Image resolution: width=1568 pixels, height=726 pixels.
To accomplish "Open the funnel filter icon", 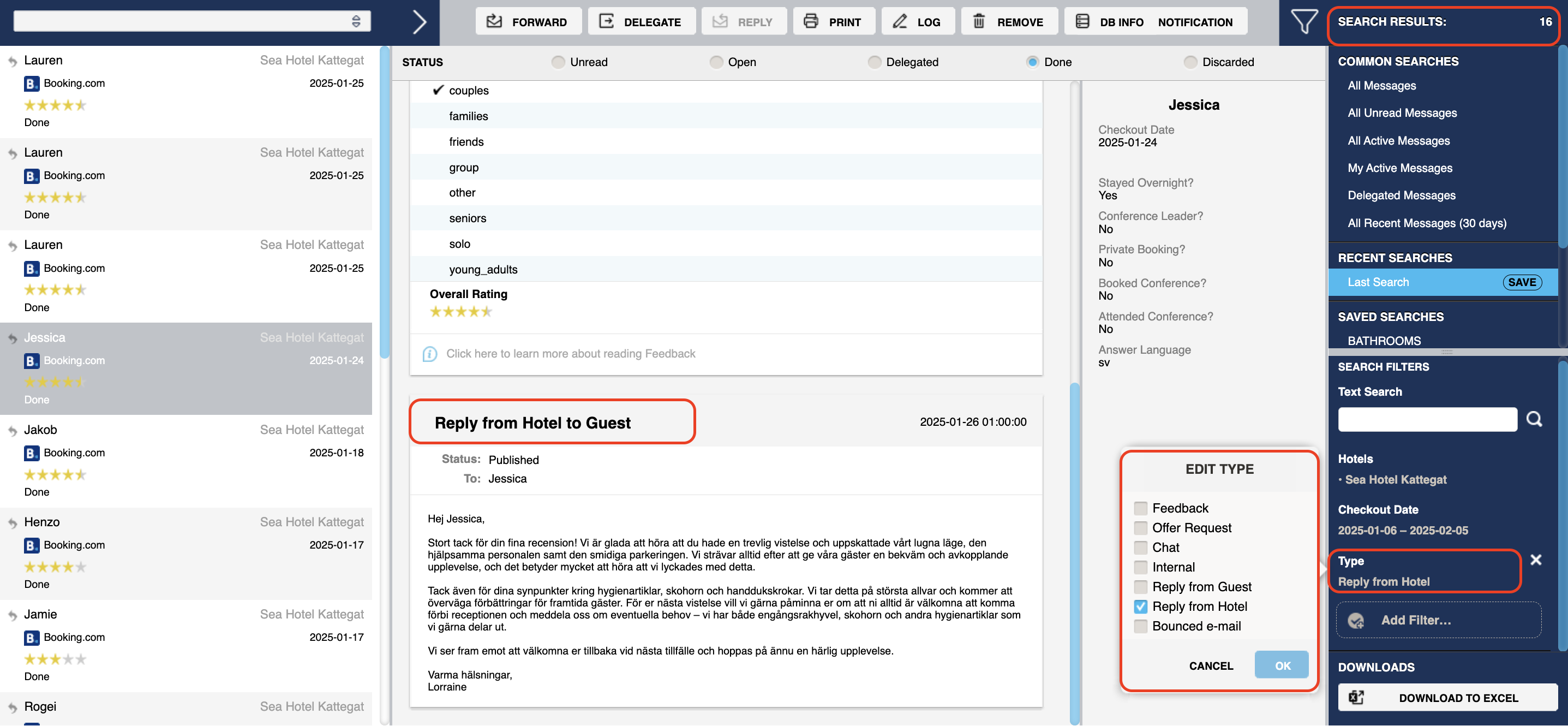I will tap(1304, 21).
